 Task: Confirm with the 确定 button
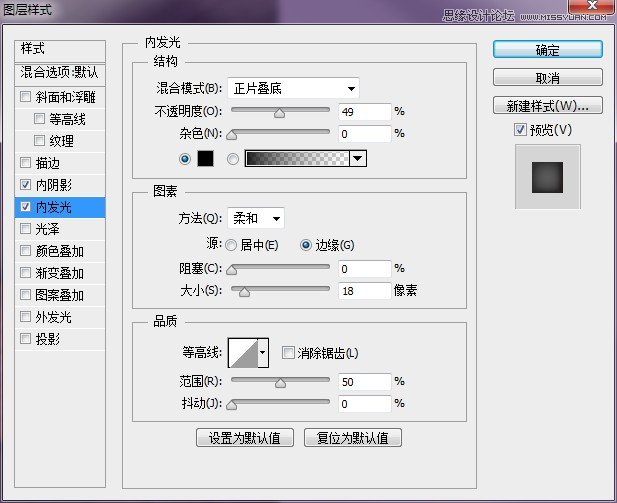point(547,50)
